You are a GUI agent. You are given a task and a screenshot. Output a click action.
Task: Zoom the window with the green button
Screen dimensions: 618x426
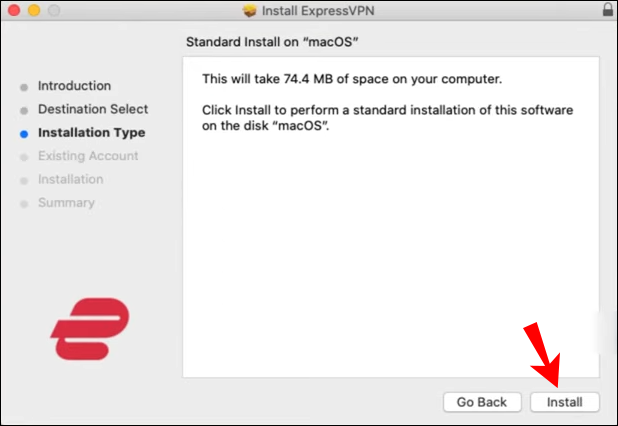click(x=53, y=11)
